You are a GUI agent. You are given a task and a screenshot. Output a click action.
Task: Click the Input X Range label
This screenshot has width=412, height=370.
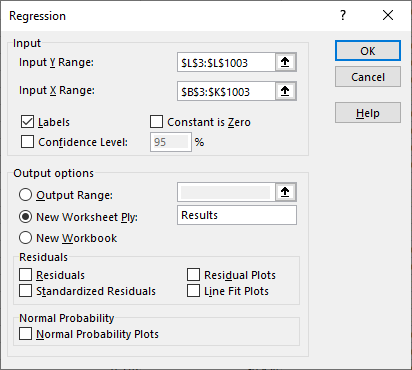tap(57, 90)
